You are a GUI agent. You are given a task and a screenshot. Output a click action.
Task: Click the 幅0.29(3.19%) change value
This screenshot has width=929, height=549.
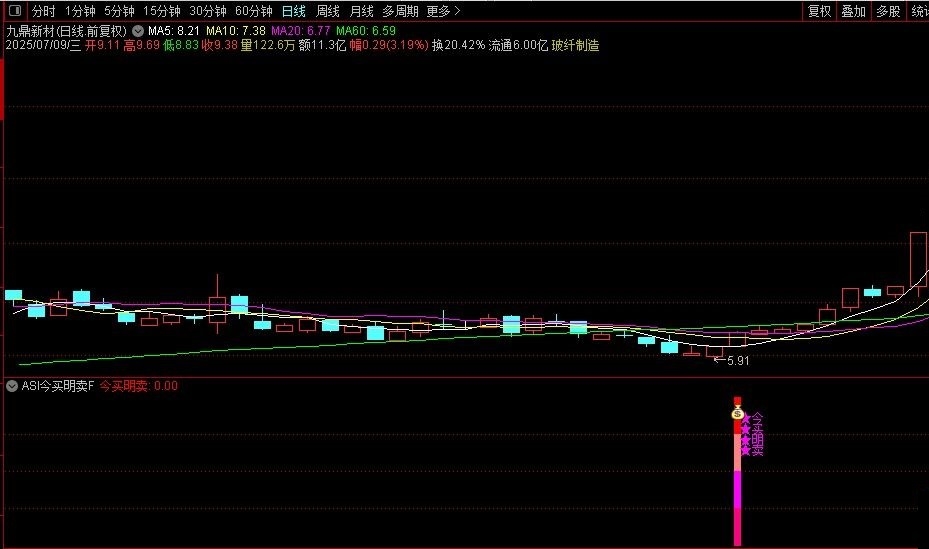pyautogui.click(x=389, y=46)
